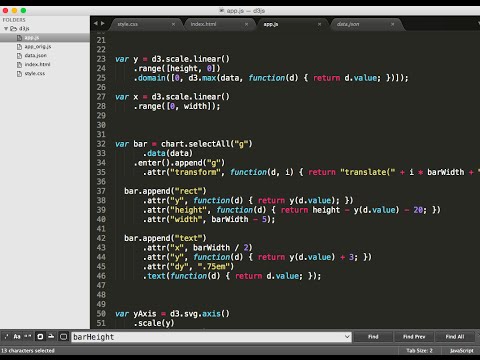The width and height of the screenshot is (480, 360).
Task: Toggle highlight matches option
Action: tap(63, 337)
